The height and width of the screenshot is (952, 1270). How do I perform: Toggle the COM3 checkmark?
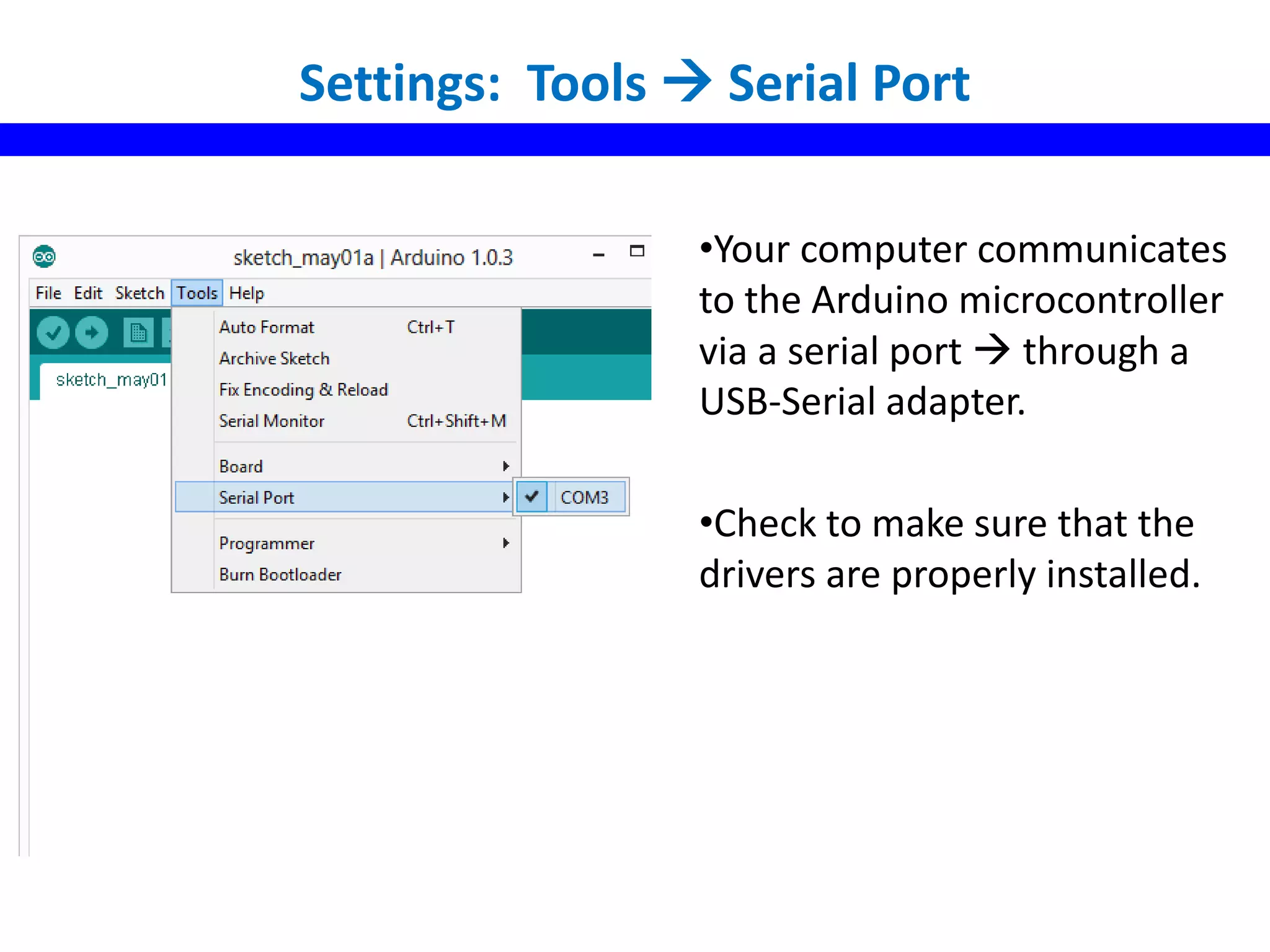pos(532,496)
